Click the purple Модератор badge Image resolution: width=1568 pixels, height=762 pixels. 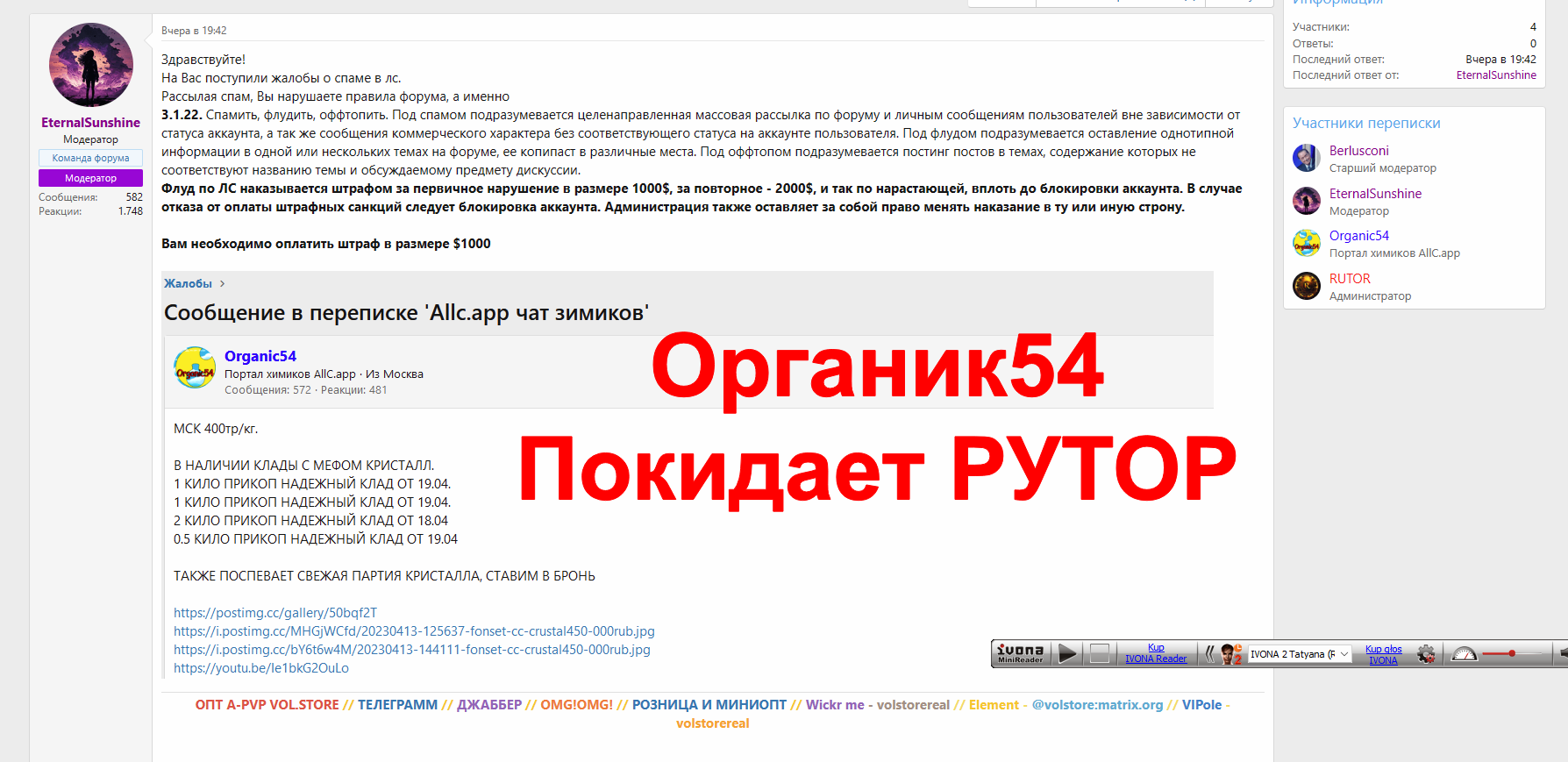[x=90, y=178]
